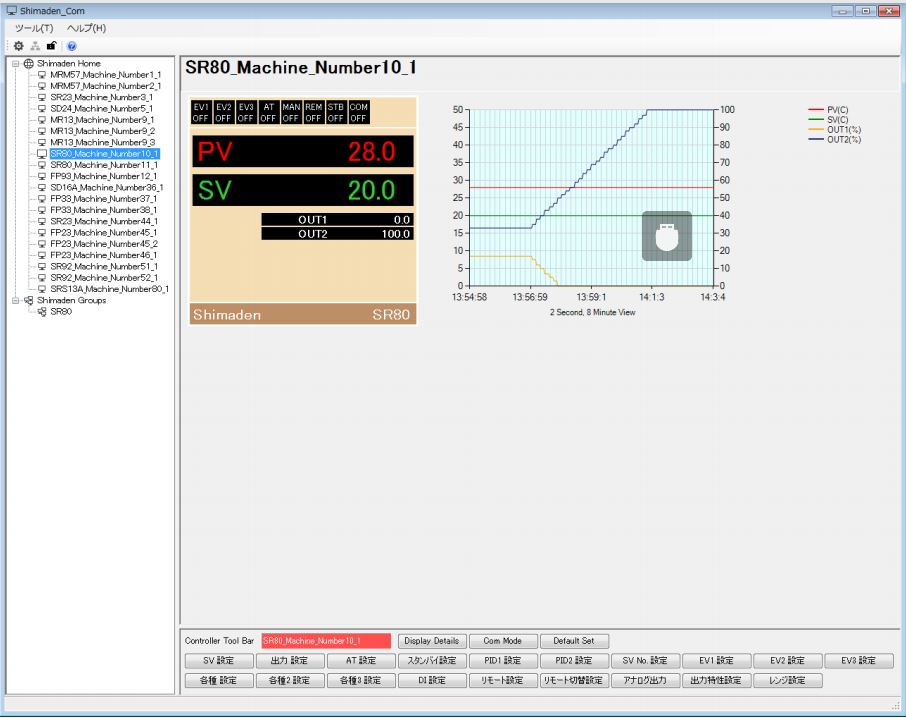Click the red PV(C) legend line
This screenshot has width=906, height=718.
(817, 110)
